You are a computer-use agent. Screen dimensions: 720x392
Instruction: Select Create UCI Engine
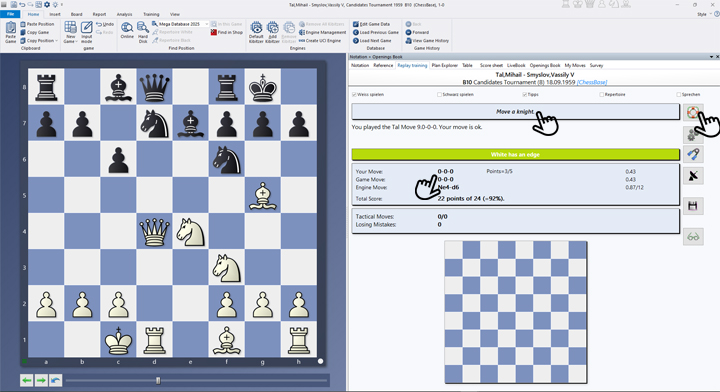320,40
